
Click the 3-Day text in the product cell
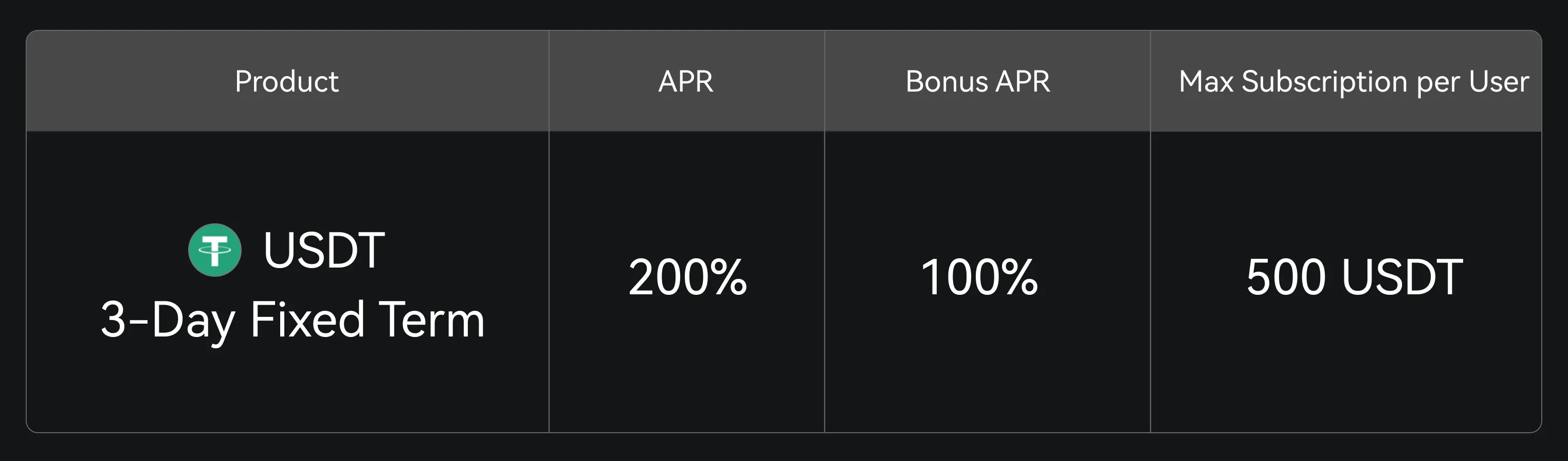[168, 320]
